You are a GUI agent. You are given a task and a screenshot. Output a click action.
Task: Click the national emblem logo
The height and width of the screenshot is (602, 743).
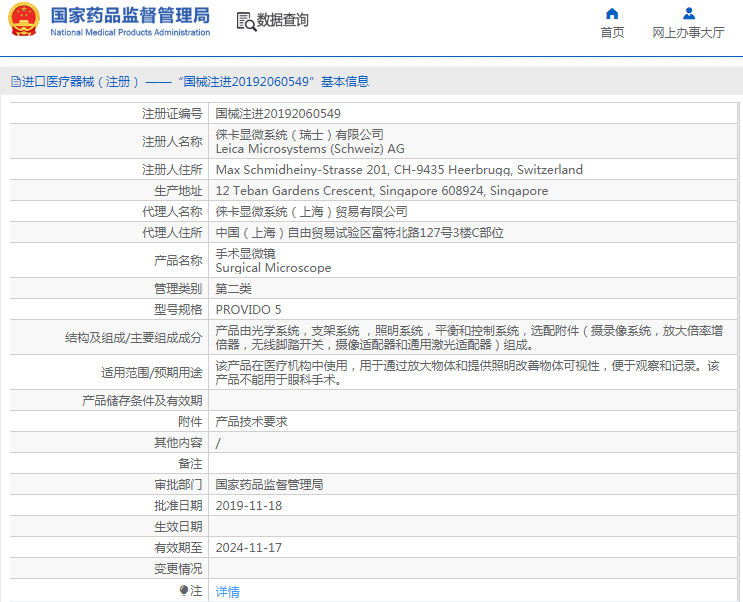pyautogui.click(x=24, y=19)
